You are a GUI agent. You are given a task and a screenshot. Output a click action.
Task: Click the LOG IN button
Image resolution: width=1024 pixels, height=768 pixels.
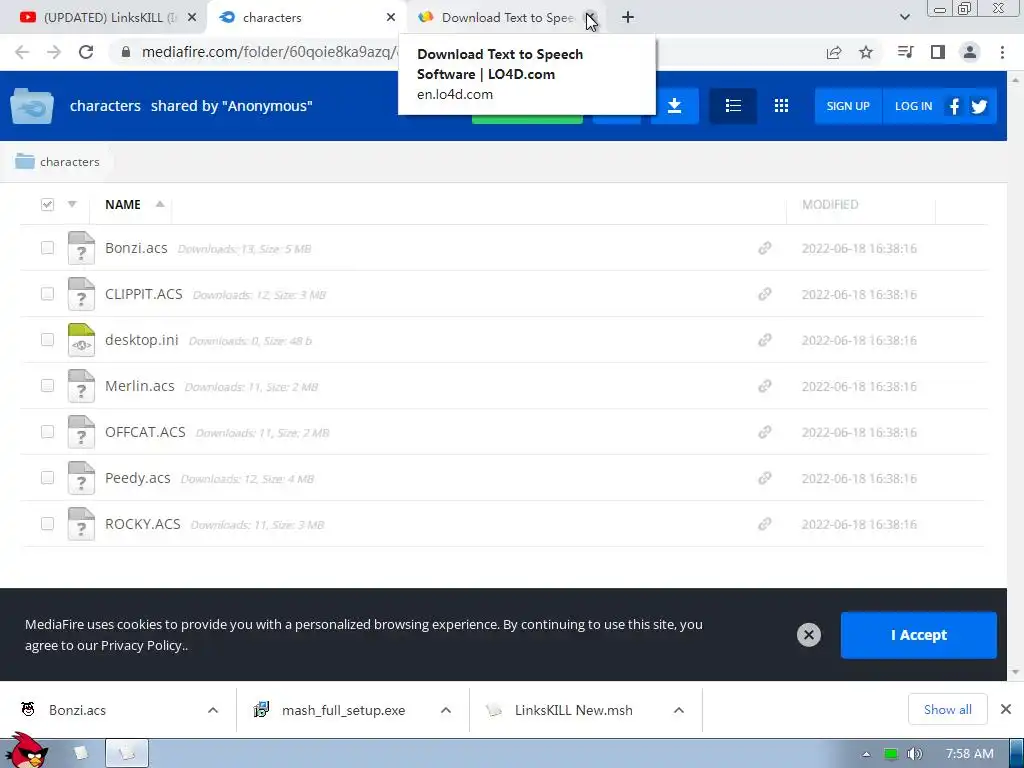click(913, 106)
